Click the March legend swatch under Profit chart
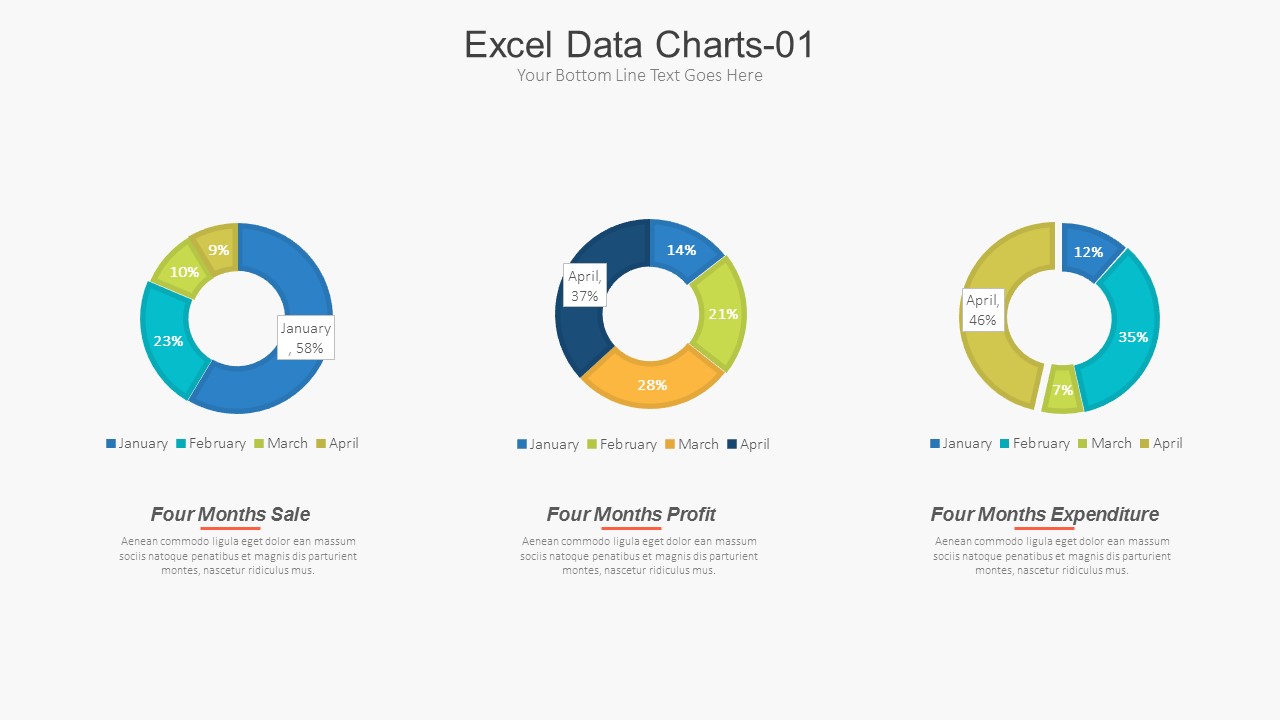The height and width of the screenshot is (720, 1280). 670,444
